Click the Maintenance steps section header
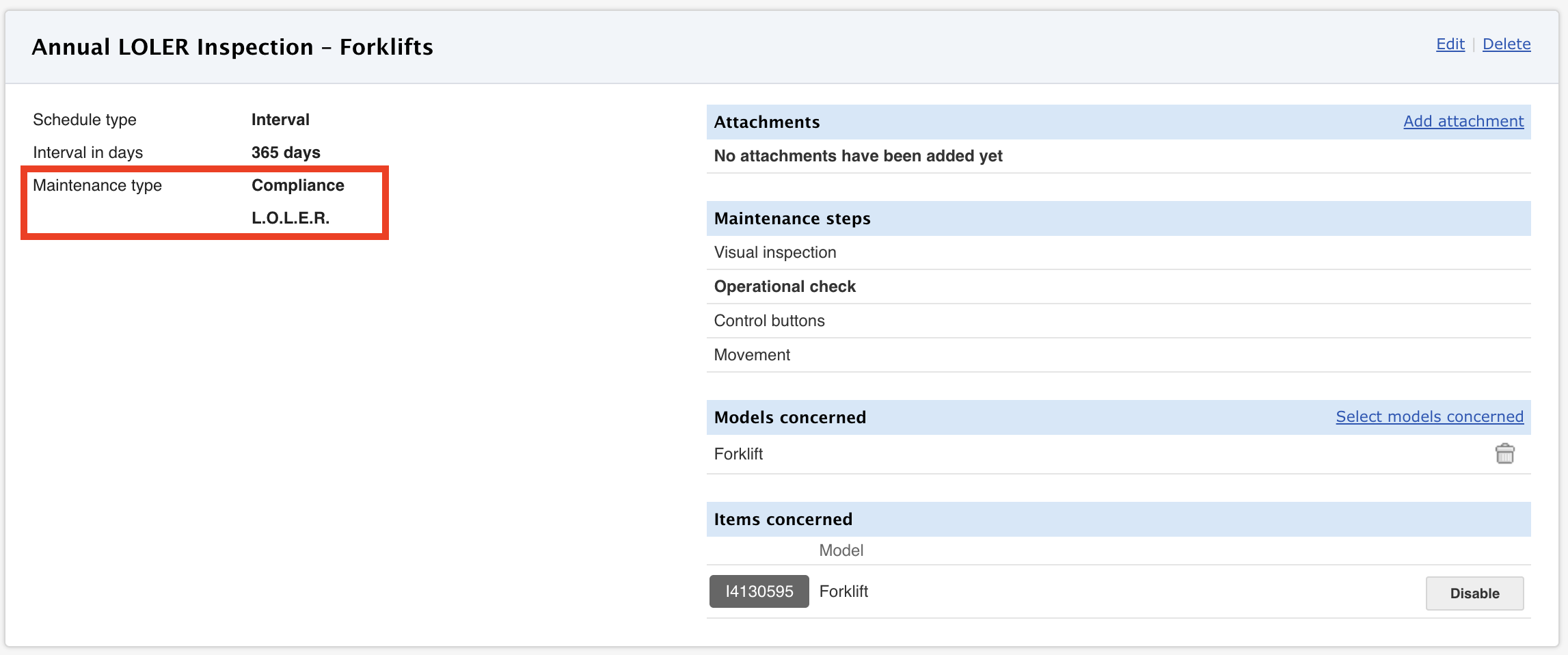1568x655 pixels. click(x=792, y=219)
